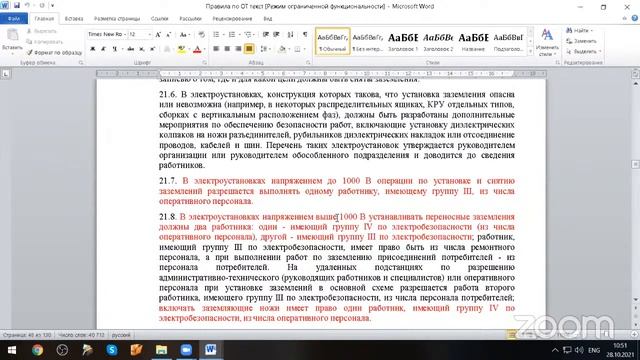Click shading paint bucket button

point(282,49)
